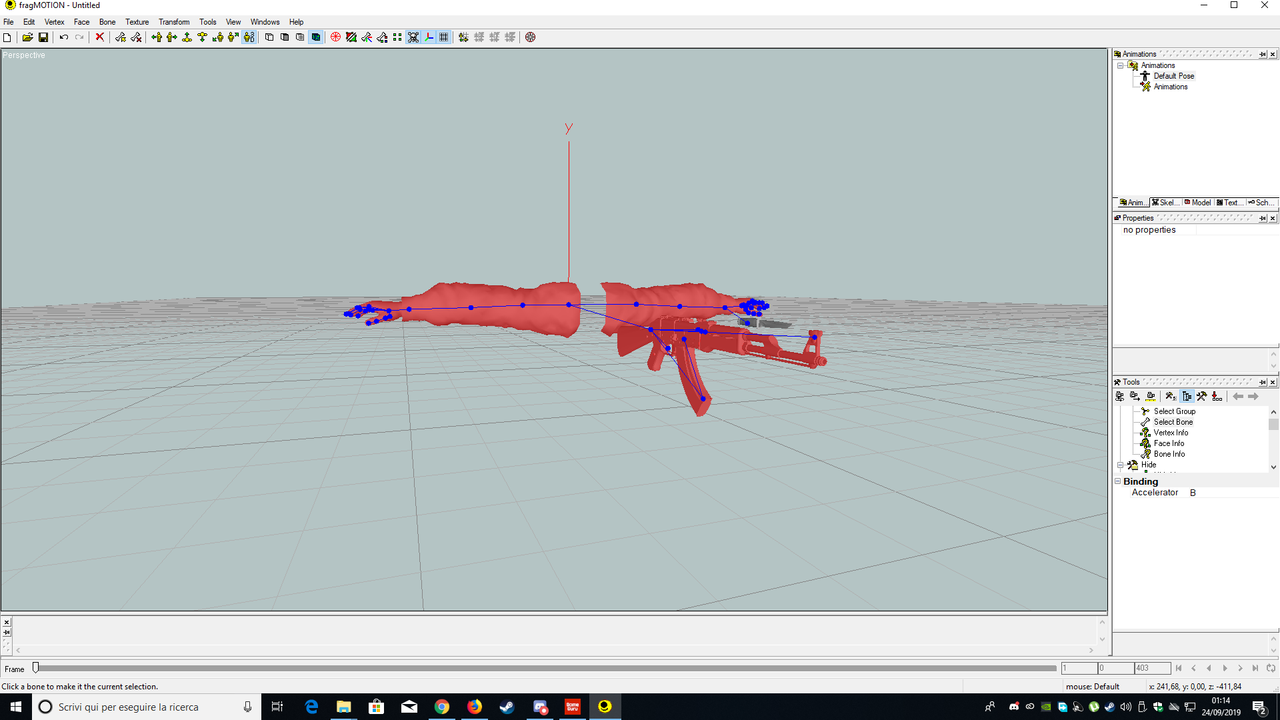Toggle the highlighted bone pair toolbar icon

249,37
